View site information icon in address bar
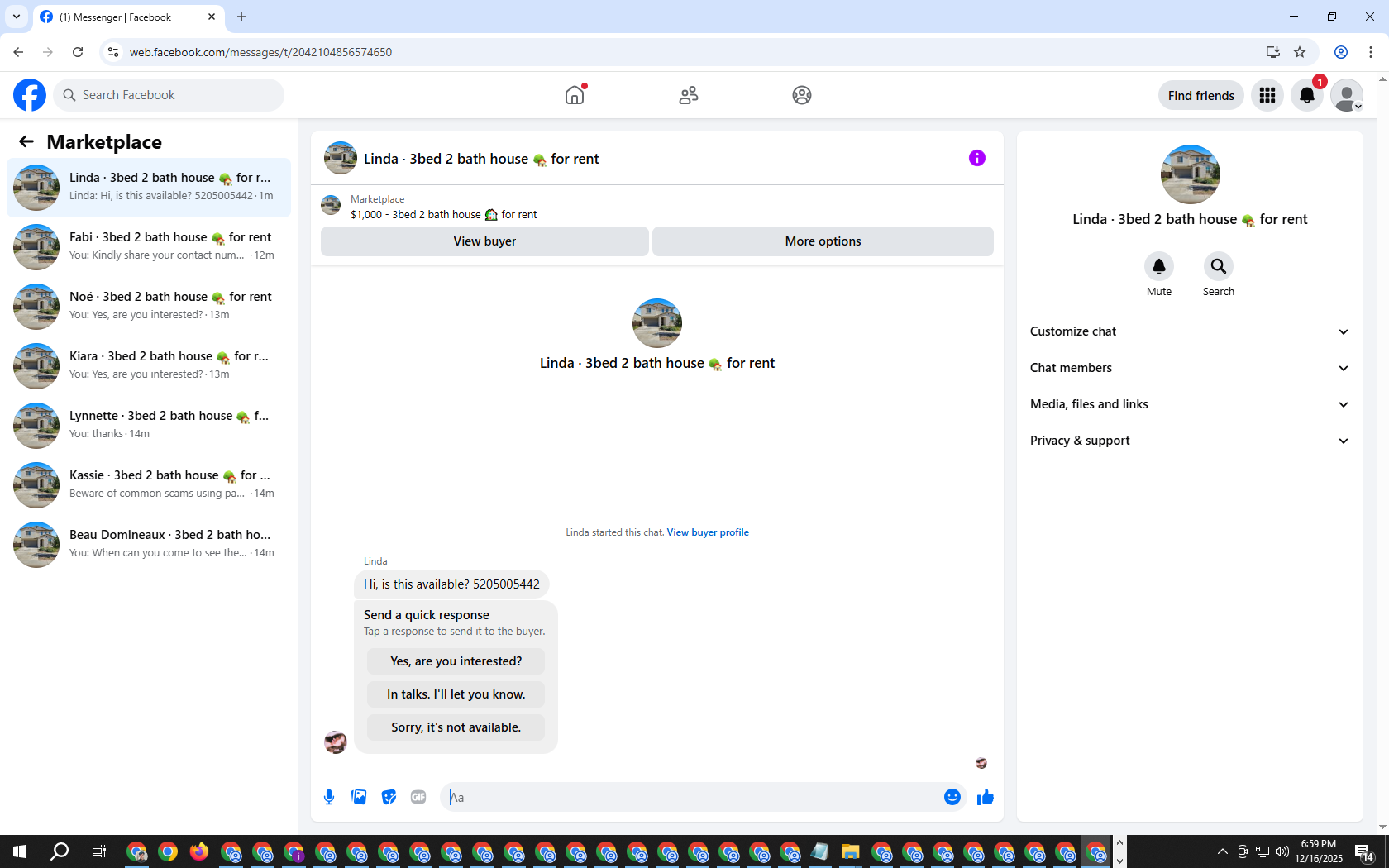1389x868 pixels. (x=113, y=52)
